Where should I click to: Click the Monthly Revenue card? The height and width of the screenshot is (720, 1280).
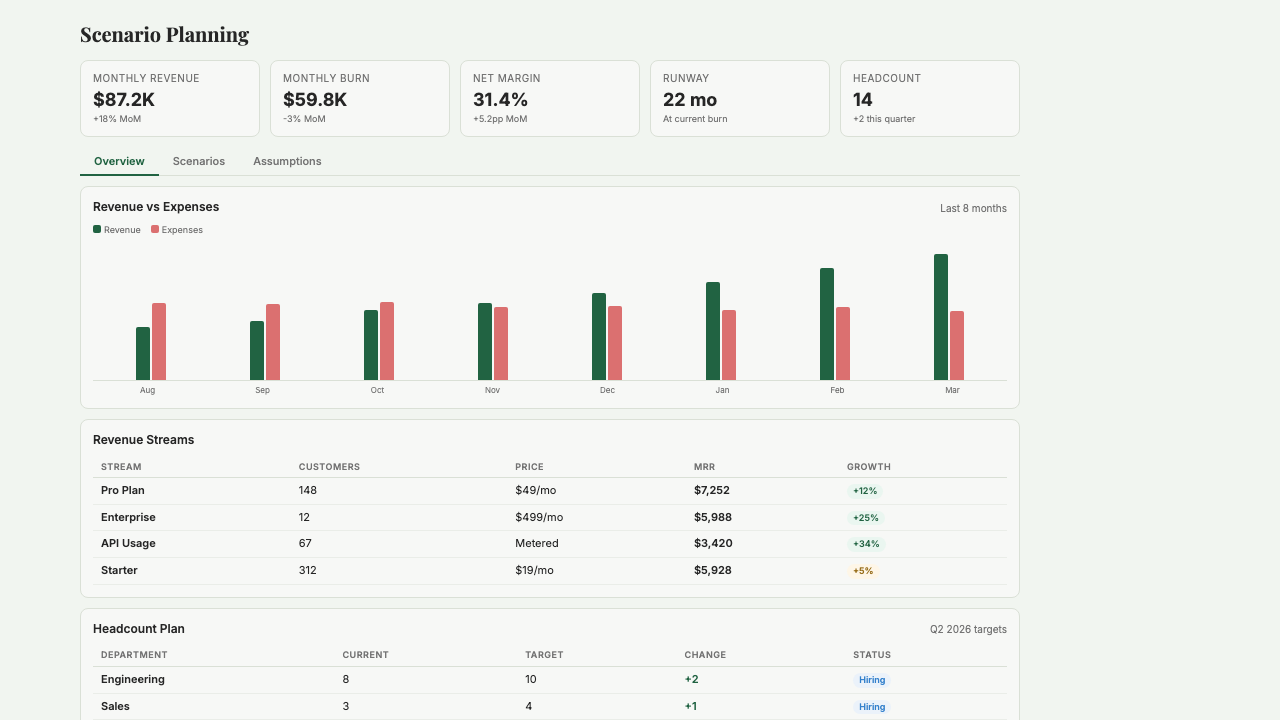(x=170, y=98)
